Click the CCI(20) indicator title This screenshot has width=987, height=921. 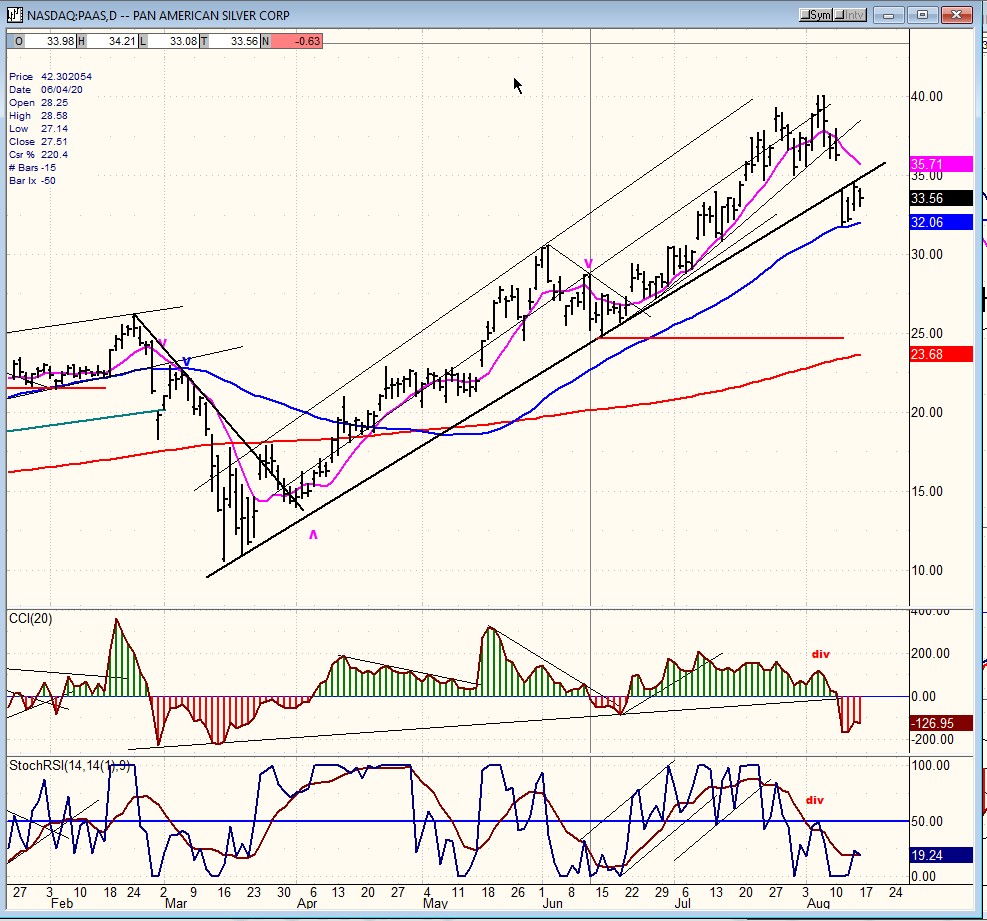point(31,618)
